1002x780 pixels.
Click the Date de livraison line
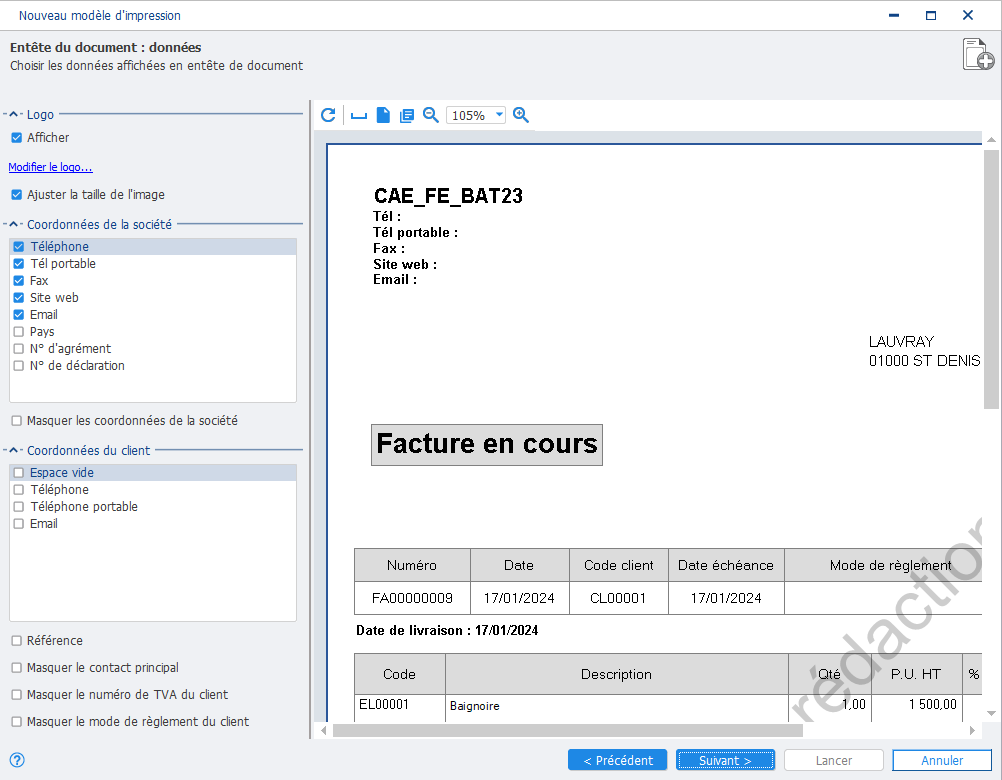(447, 631)
